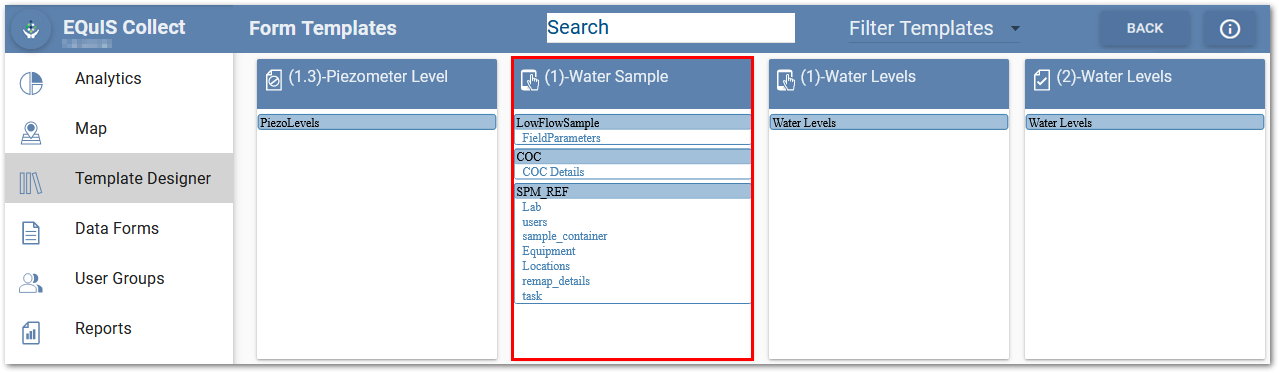Click the EQuIS Collect logo icon
Viewport: 1279px width, 373px height.
tap(31, 30)
